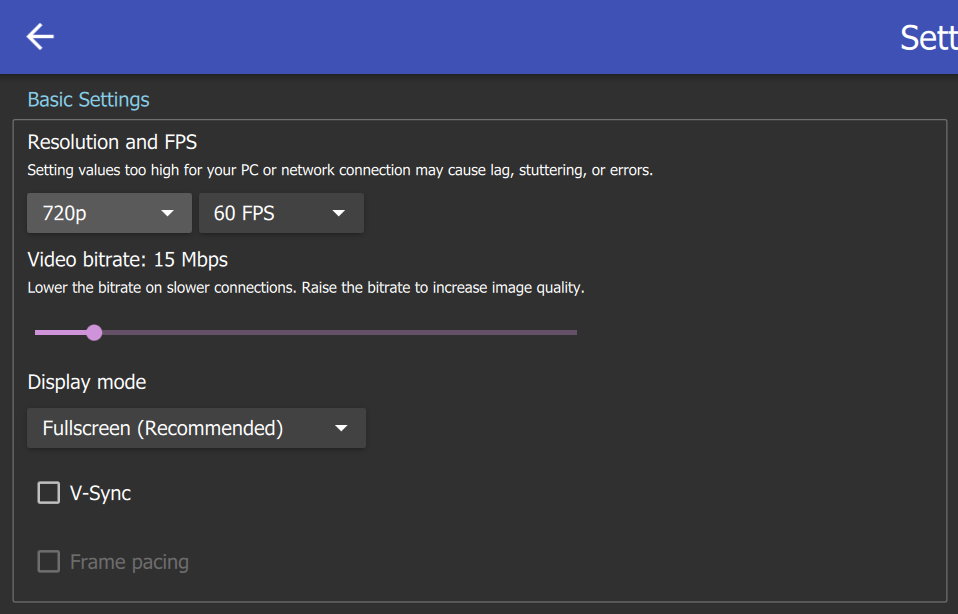Toggle the Frame pacing checkbox
The image size is (958, 614).
coord(48,562)
